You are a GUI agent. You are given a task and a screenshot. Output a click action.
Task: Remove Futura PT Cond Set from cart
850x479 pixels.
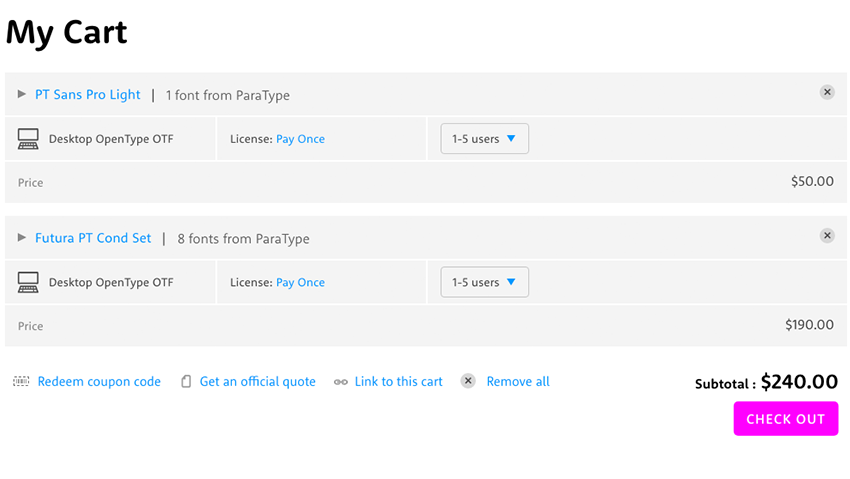[x=827, y=236]
